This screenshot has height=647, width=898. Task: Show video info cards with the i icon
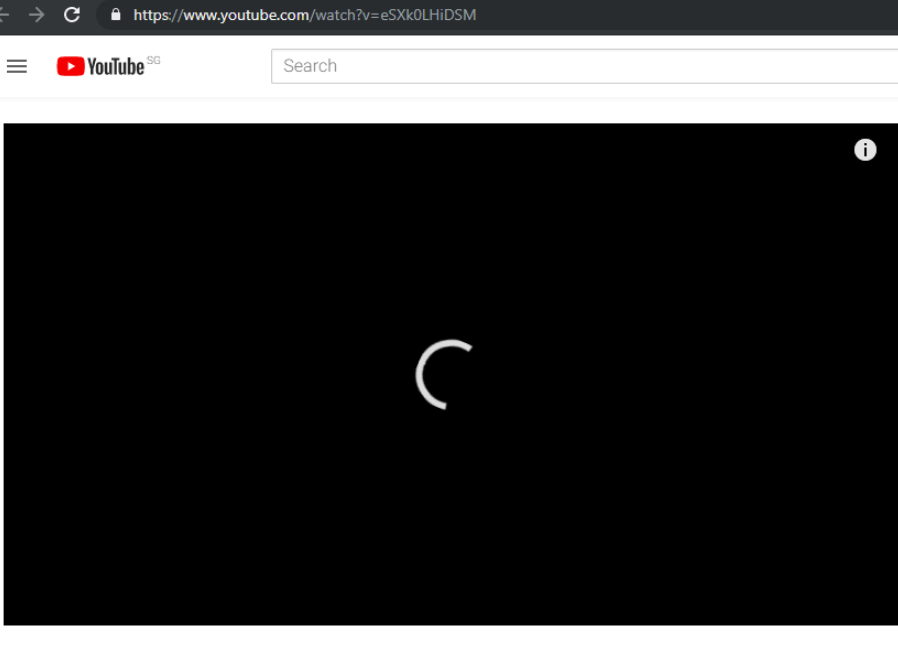[x=865, y=150]
